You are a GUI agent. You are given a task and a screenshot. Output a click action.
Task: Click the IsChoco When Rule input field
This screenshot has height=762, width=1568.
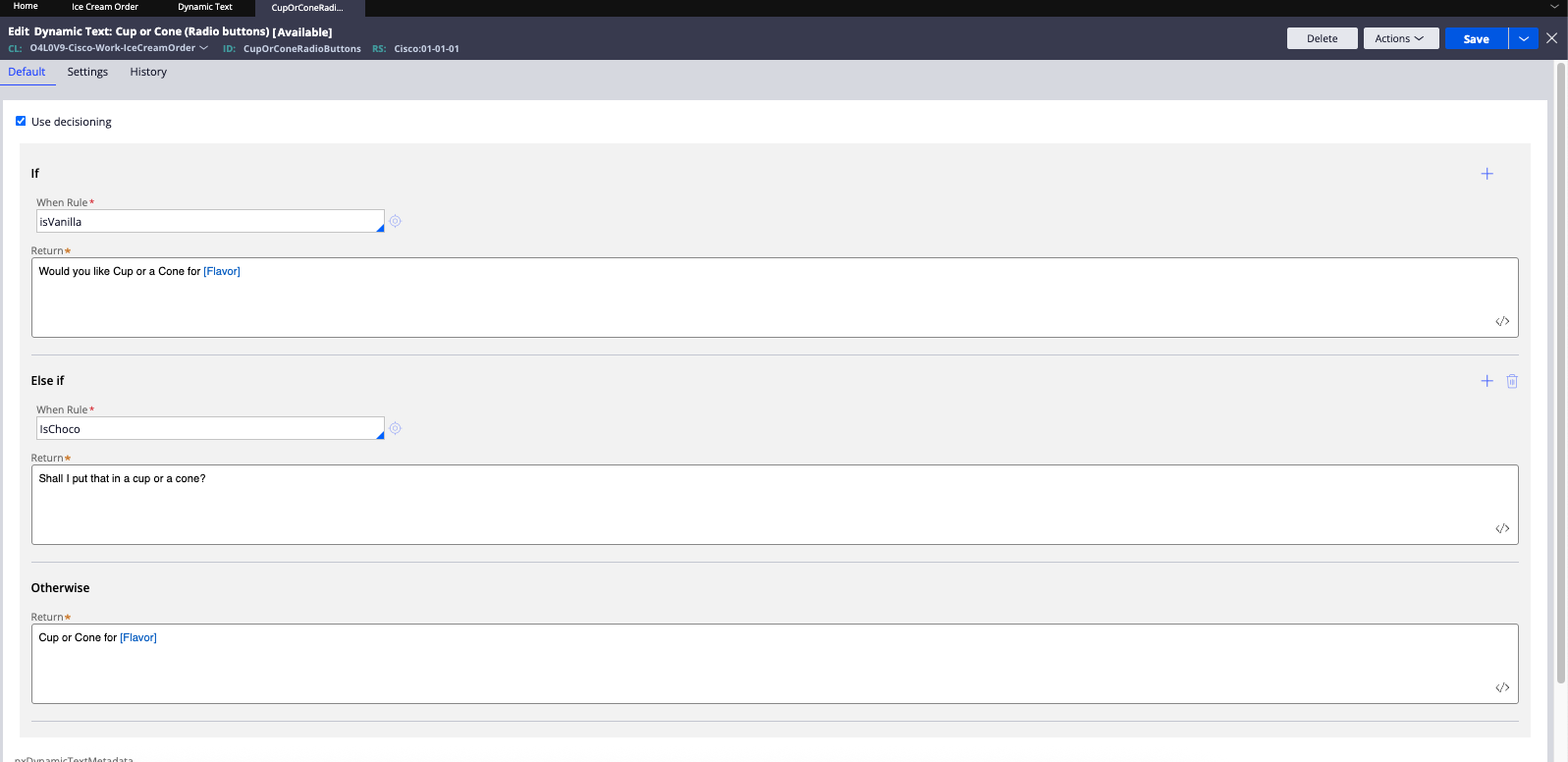(206, 429)
